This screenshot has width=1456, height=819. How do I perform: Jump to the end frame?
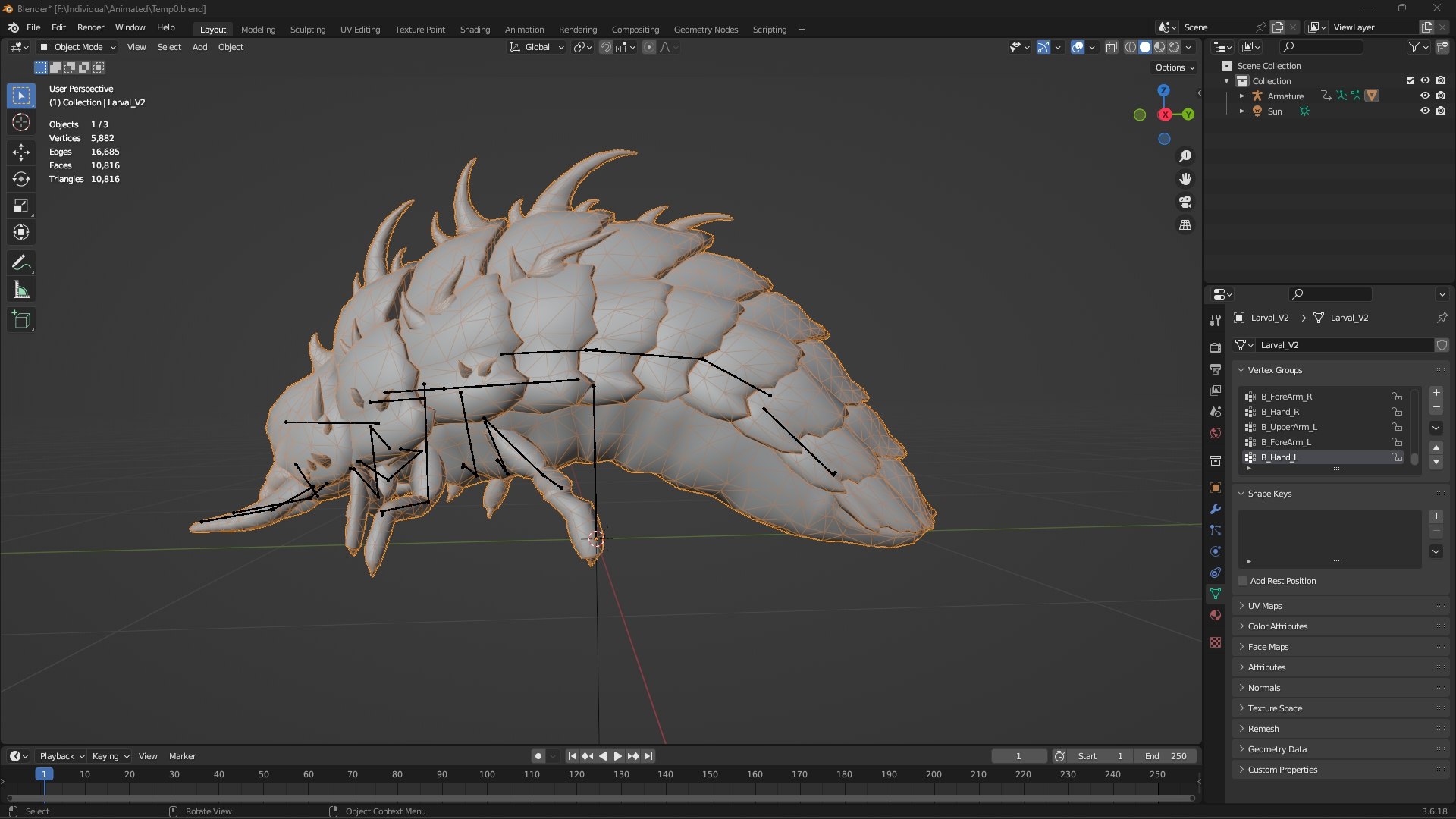click(x=649, y=756)
